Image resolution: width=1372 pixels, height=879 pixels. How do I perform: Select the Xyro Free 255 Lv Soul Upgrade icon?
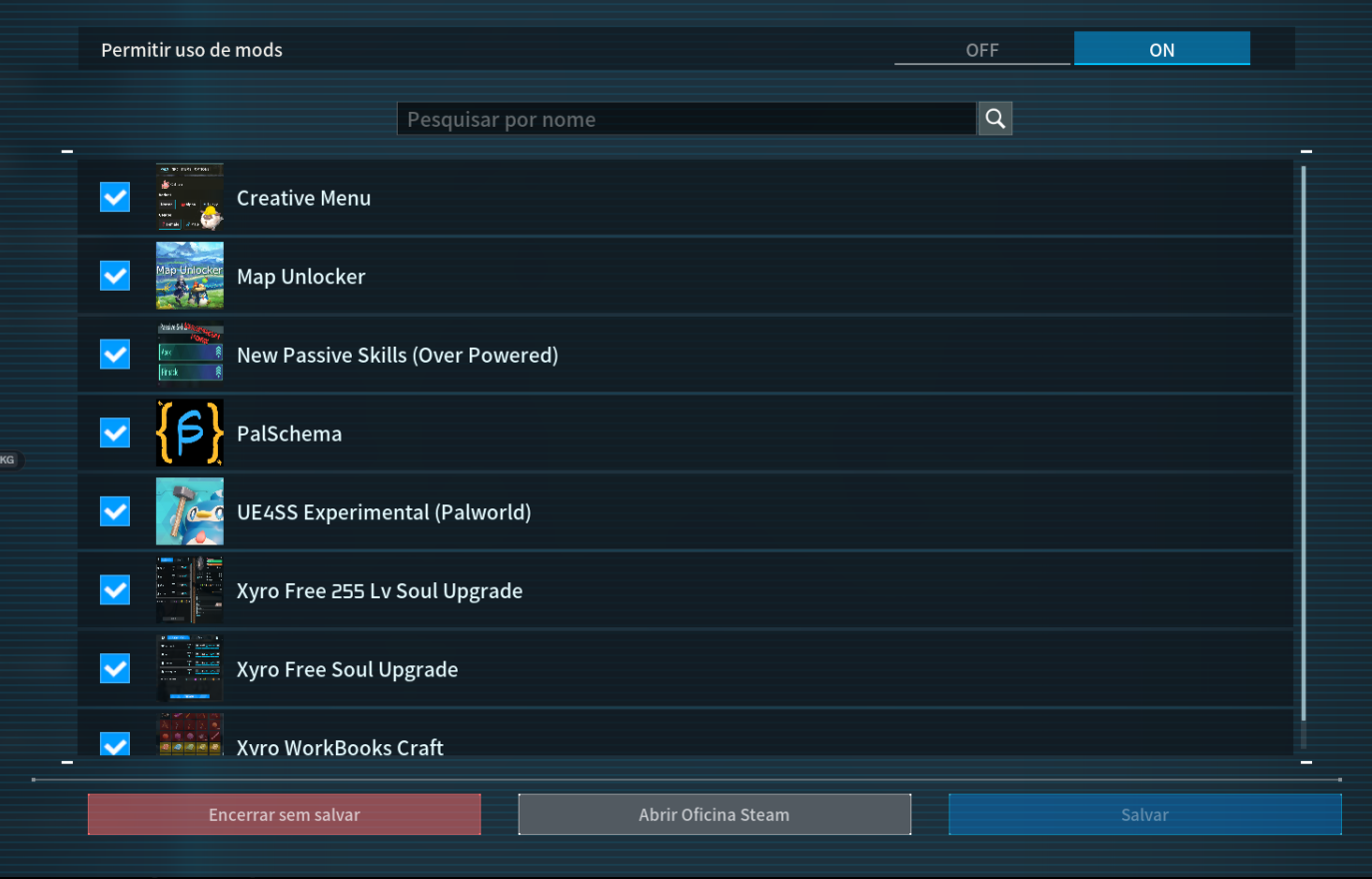189,589
